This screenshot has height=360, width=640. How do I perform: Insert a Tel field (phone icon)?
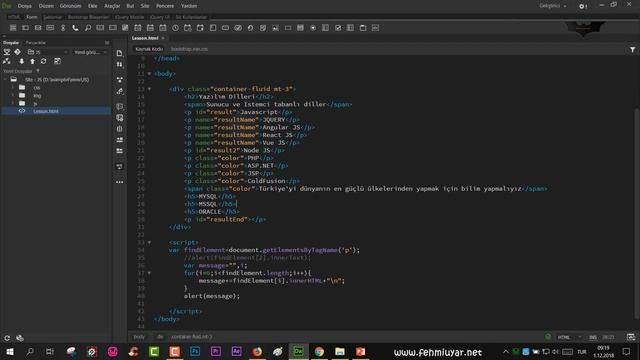coord(75,28)
